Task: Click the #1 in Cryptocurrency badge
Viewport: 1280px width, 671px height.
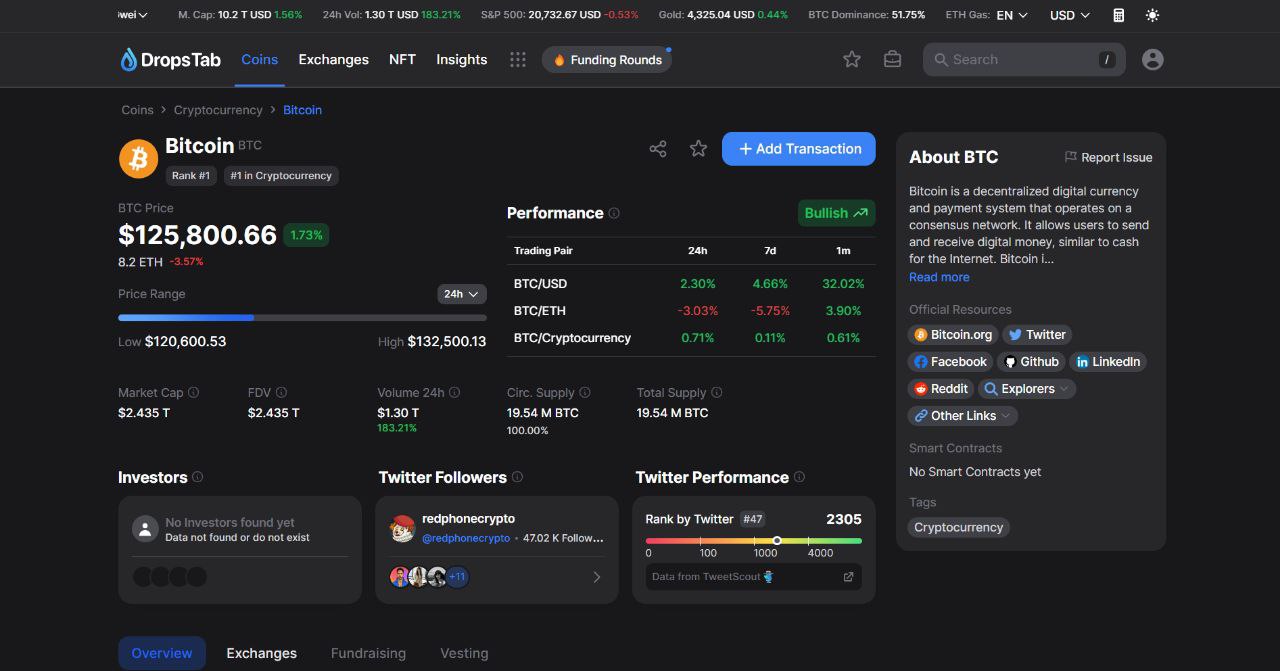Action: point(281,175)
